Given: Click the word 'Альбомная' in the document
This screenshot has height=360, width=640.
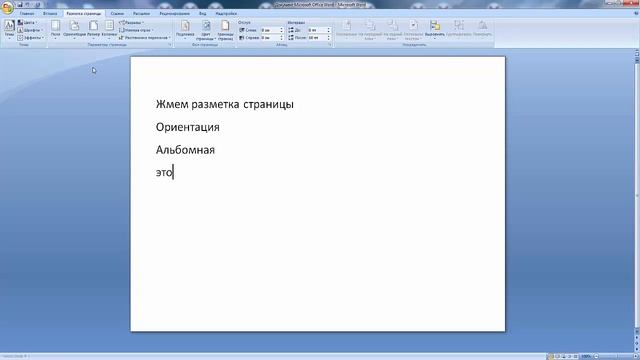Looking at the screenshot, I should (x=185, y=150).
